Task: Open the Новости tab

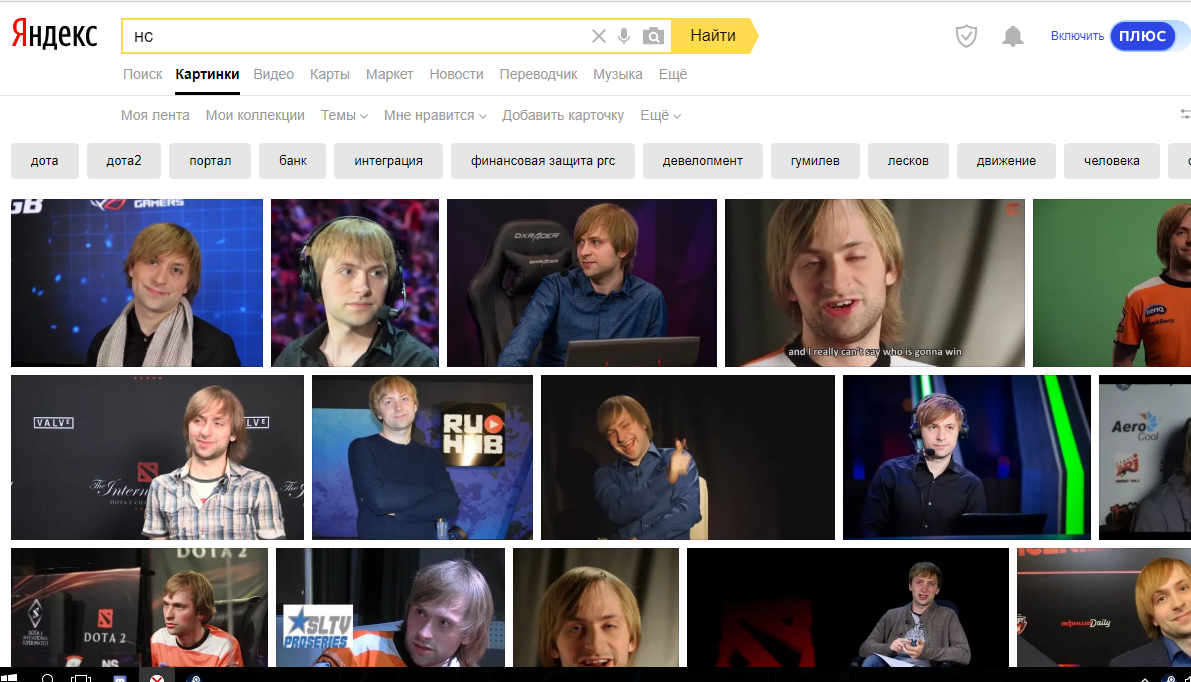Action: click(456, 74)
